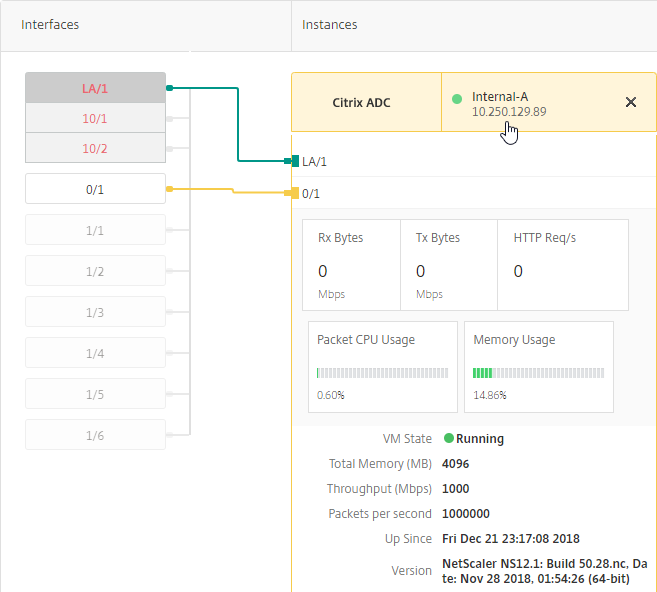The image size is (657, 592).
Task: Click the yellow 0/1 connector square
Action: tap(295, 193)
